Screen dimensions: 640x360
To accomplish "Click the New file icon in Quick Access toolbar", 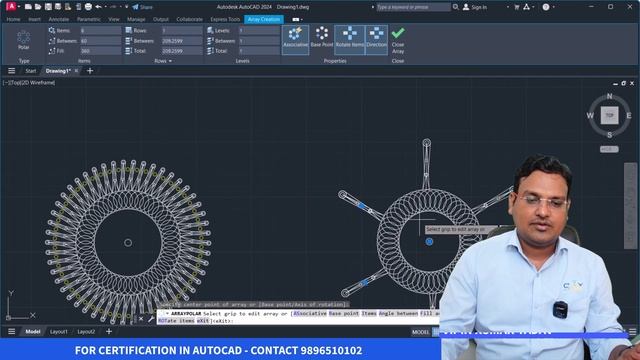I will click(x=28, y=7).
